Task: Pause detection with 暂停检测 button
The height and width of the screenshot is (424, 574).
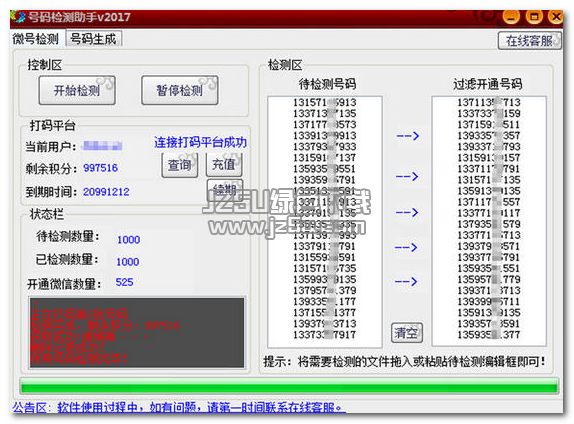Action: [180, 90]
